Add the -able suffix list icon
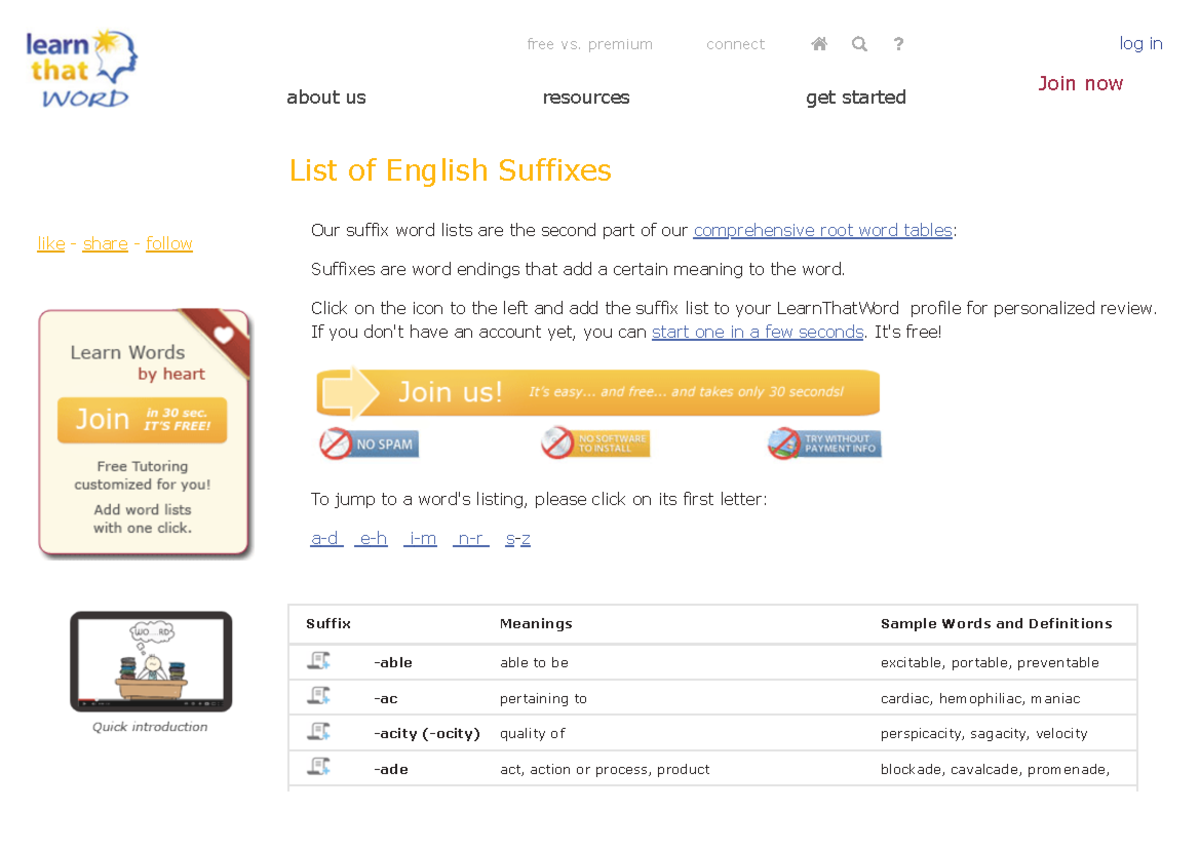This screenshot has height=849, width=1200. (319, 661)
